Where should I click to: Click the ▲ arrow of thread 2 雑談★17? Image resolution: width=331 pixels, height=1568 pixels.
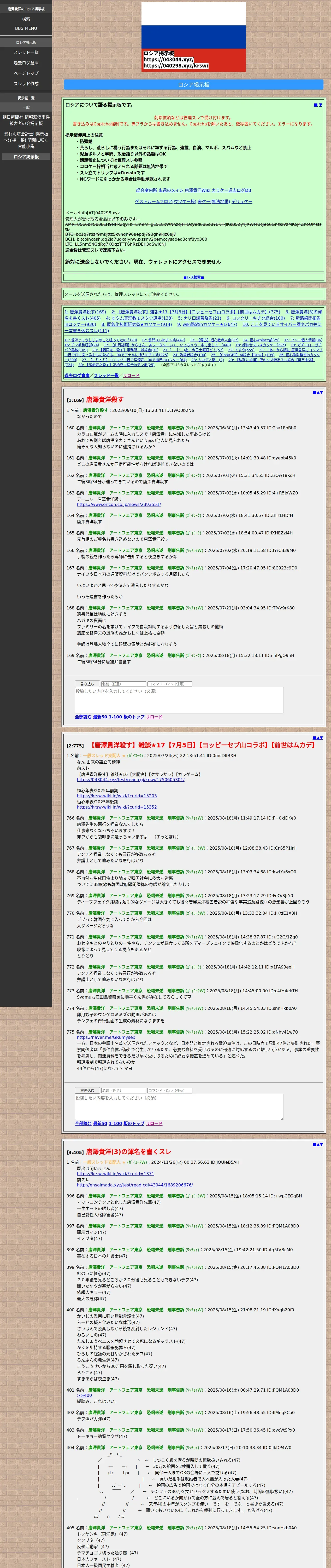318,738
